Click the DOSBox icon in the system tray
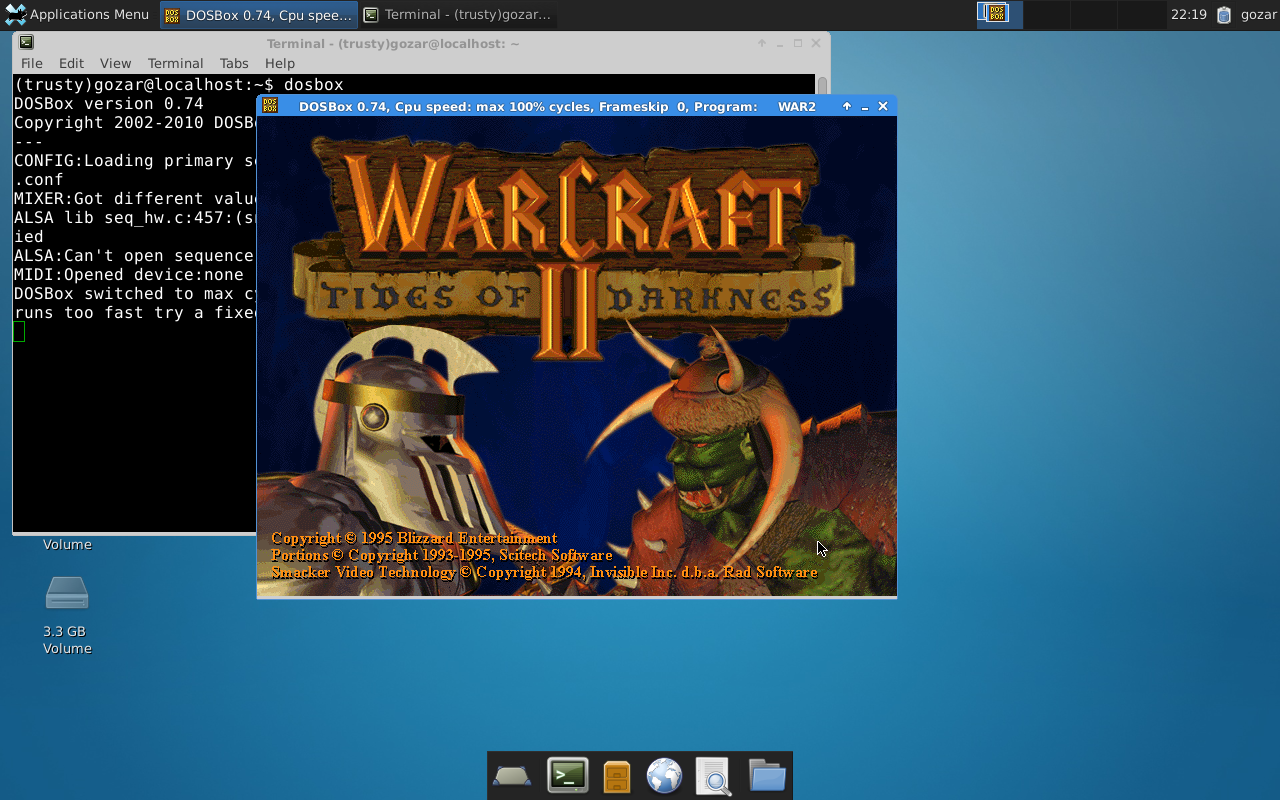Screen dimensions: 1280x800 coord(997,14)
